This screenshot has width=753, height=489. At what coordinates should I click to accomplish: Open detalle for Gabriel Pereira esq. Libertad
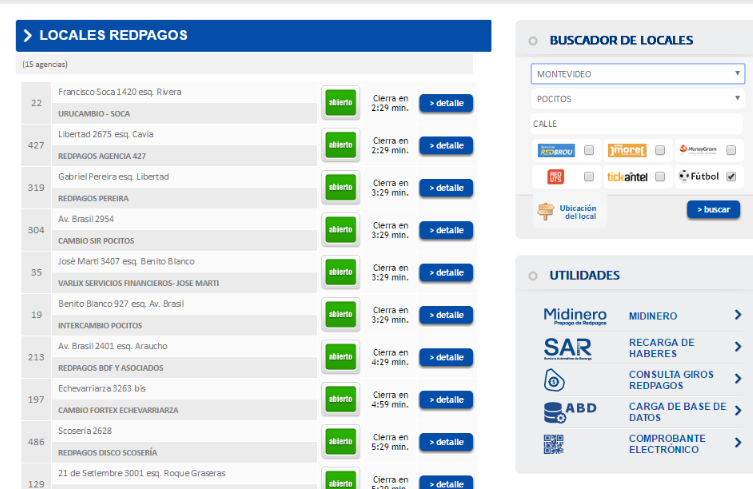coord(446,188)
